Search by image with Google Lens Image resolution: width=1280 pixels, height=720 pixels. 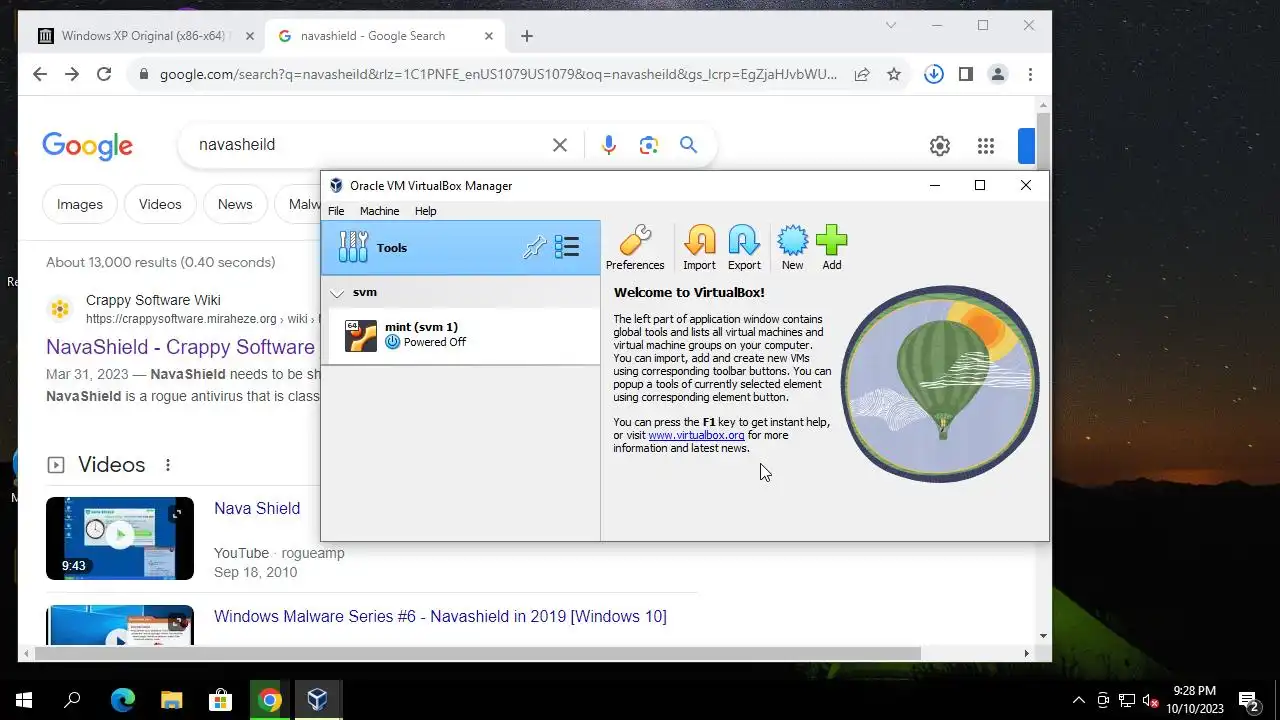coord(649,145)
